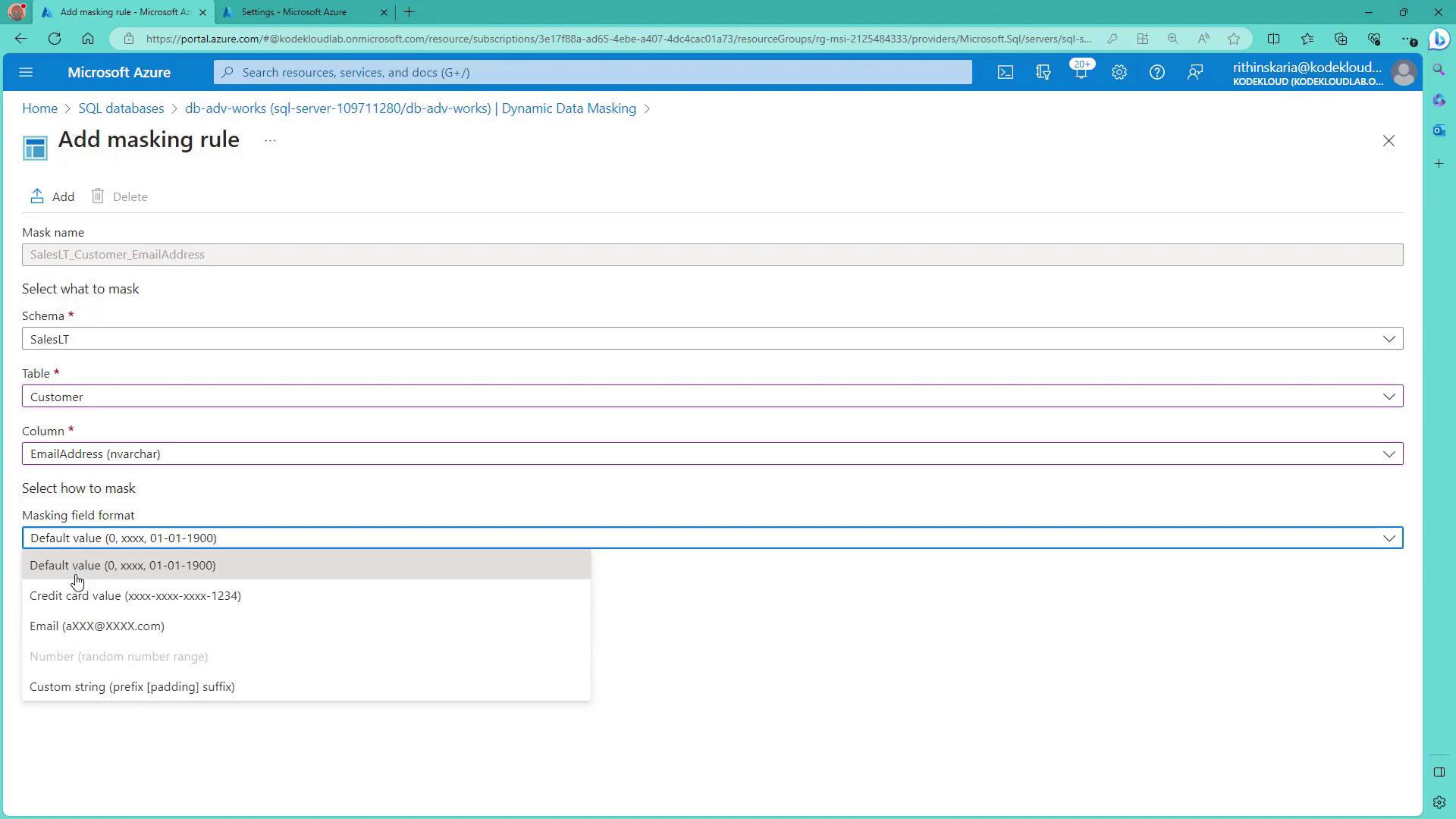Image resolution: width=1456 pixels, height=819 pixels.
Task: Click the Home breadcrumb link
Action: click(39, 108)
